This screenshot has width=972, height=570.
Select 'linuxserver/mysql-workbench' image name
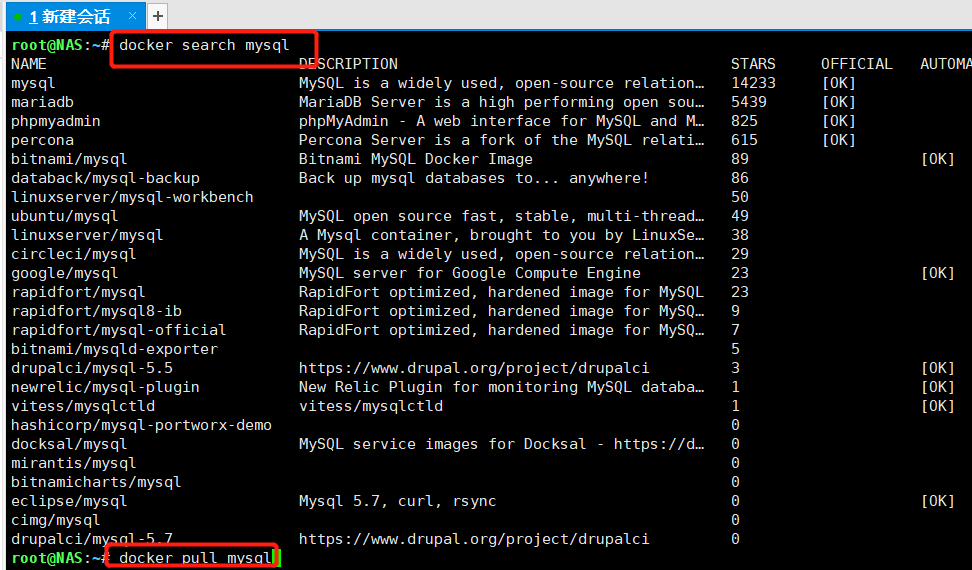(132, 197)
